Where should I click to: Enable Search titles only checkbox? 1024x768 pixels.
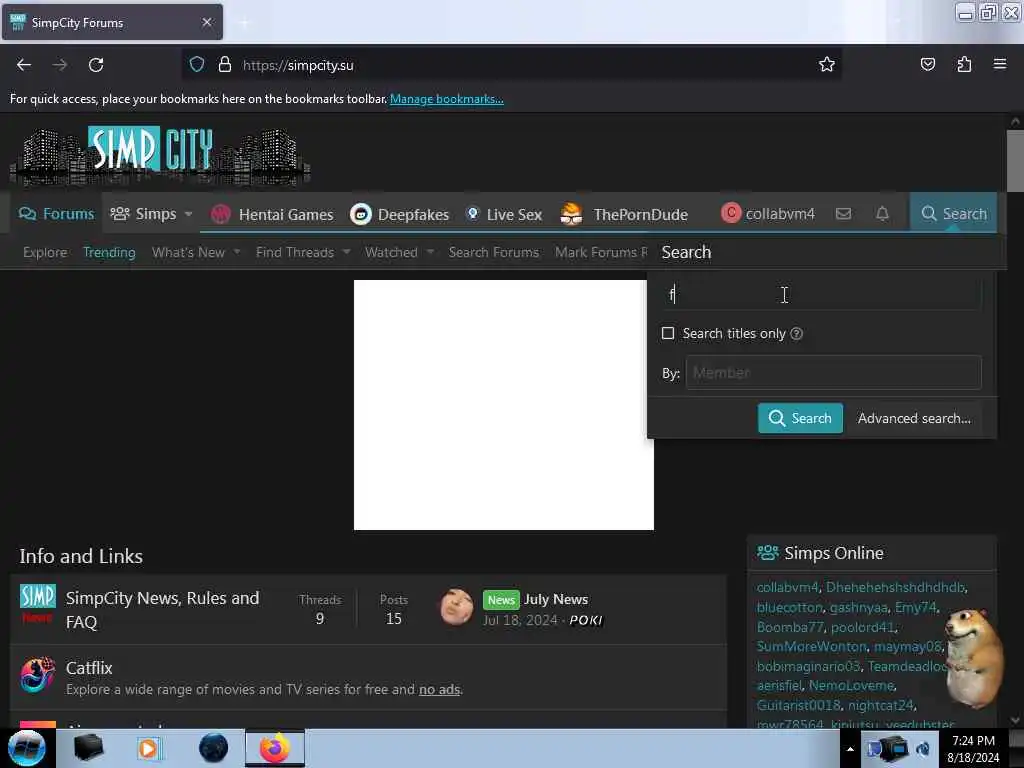[668, 333]
